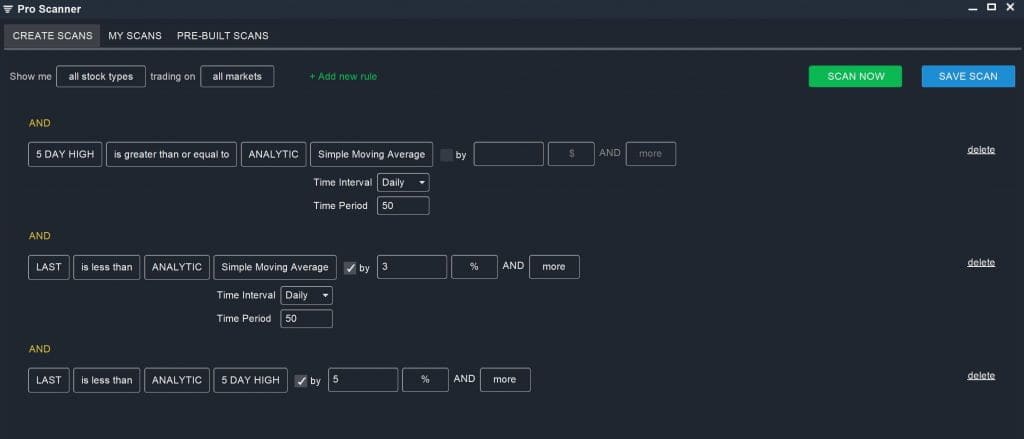Click 'more' button in the 3% rule
Image resolution: width=1024 pixels, height=439 pixels.
point(554,267)
